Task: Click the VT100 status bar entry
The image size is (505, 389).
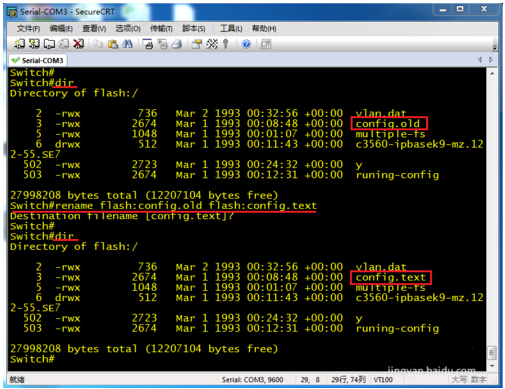Action: click(383, 380)
